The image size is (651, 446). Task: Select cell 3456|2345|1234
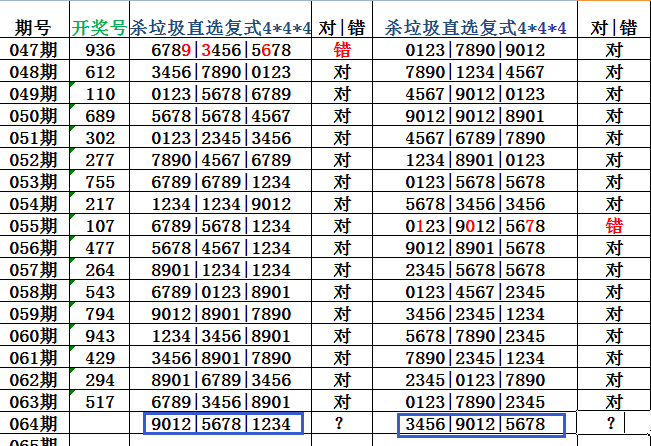[475, 314]
